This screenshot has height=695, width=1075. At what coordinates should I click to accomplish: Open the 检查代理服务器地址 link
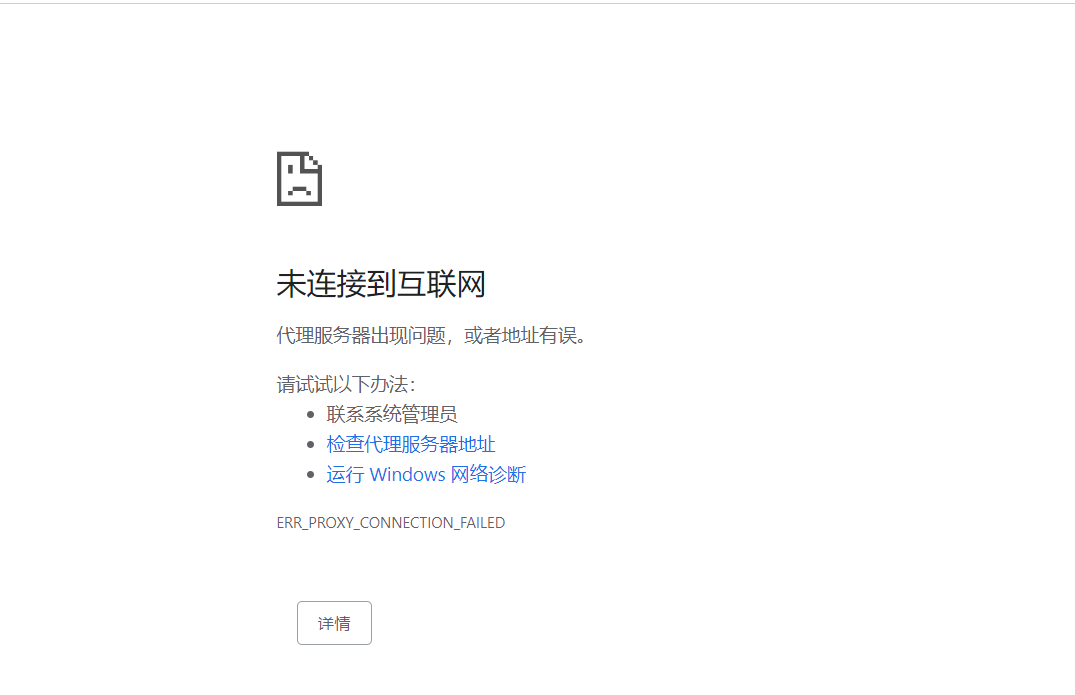(x=410, y=444)
